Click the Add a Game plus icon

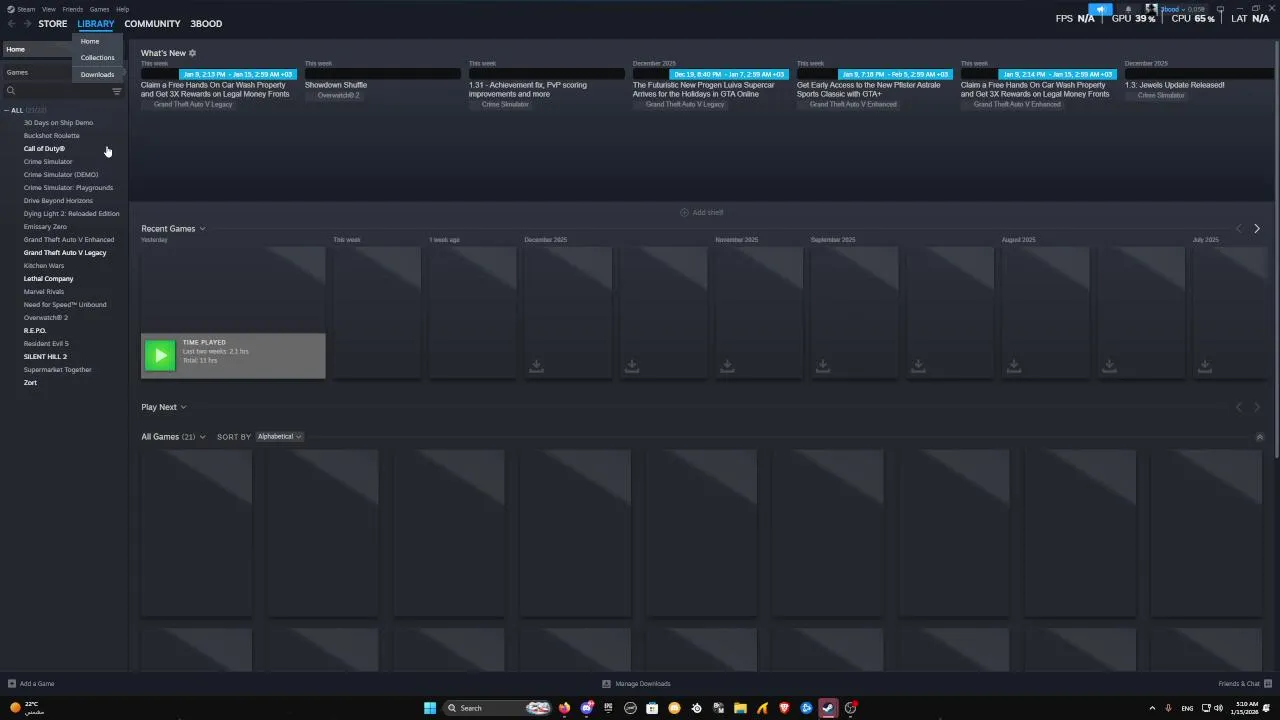pos(12,684)
